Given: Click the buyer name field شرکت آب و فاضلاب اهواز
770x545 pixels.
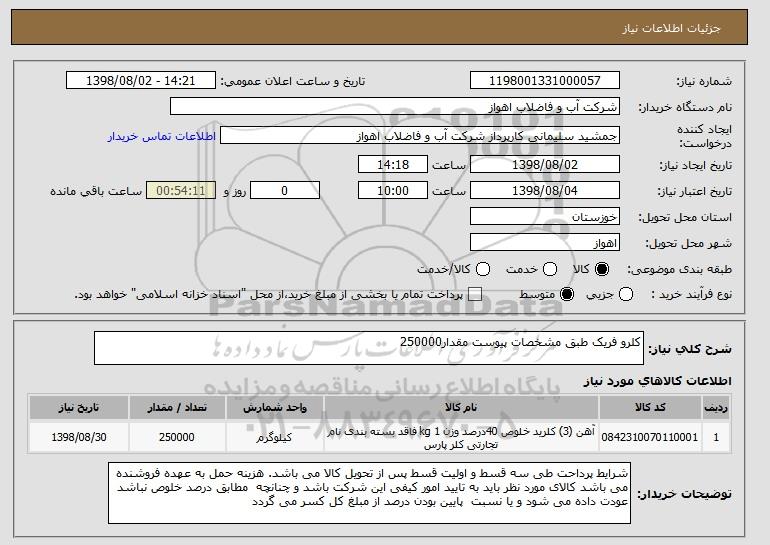Looking at the screenshot, I should click(395, 107).
